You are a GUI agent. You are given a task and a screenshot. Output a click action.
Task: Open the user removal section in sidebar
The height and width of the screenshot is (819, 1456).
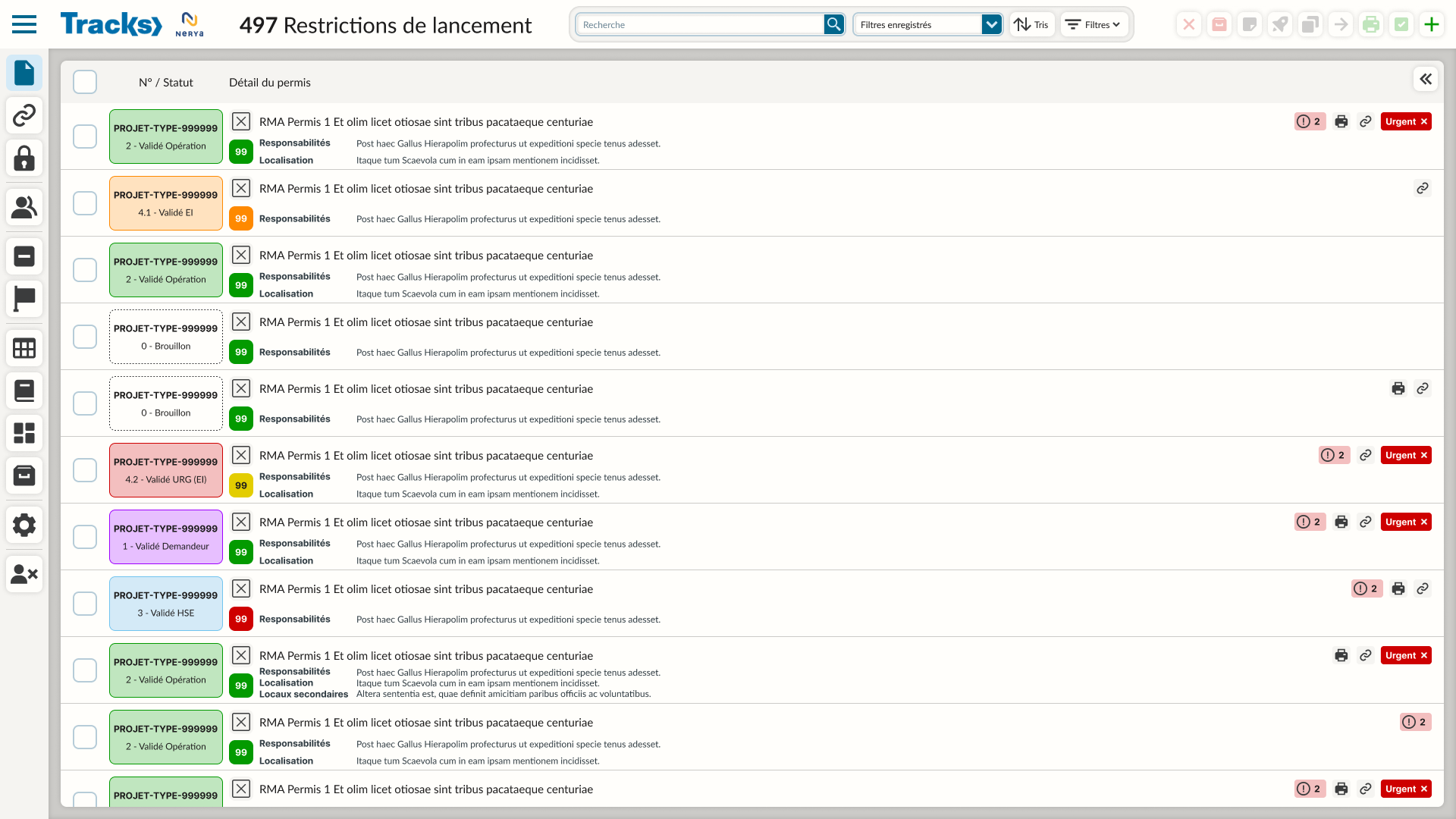click(x=24, y=574)
